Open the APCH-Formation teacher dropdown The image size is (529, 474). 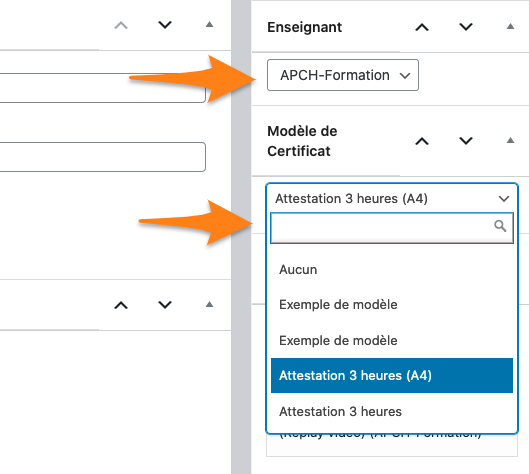pos(343,75)
